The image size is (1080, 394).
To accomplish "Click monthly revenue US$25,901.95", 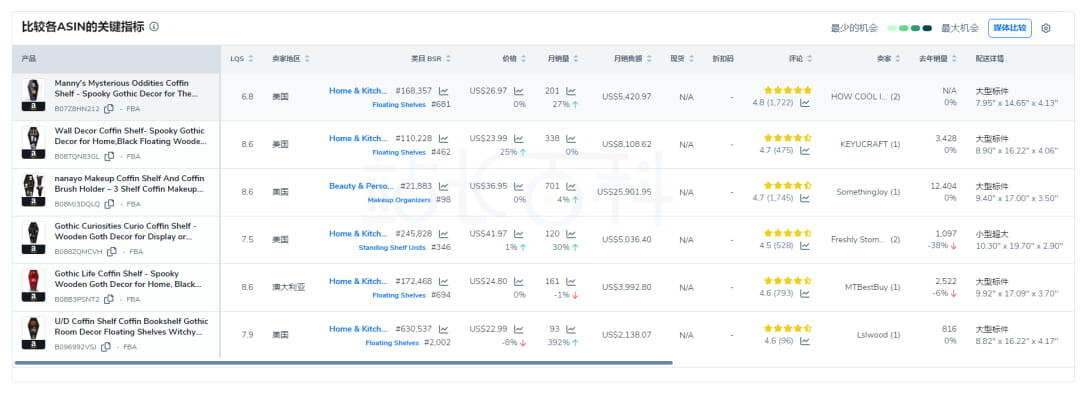I will [624, 191].
